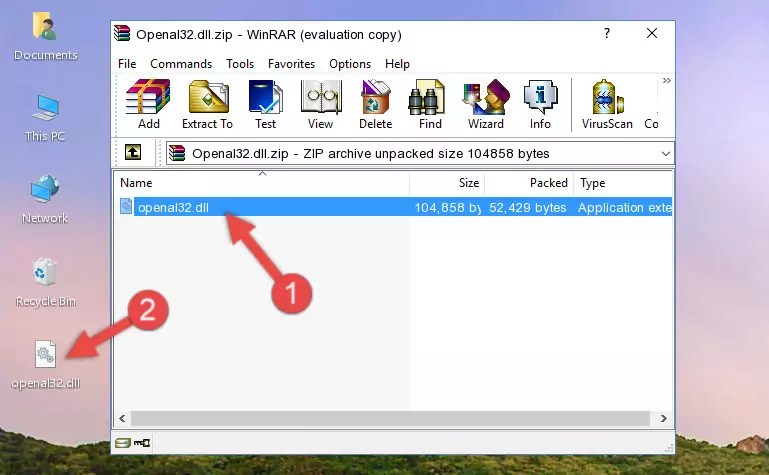Click the horizontal scrollbar left arrow
769x475 pixels.
123,419
